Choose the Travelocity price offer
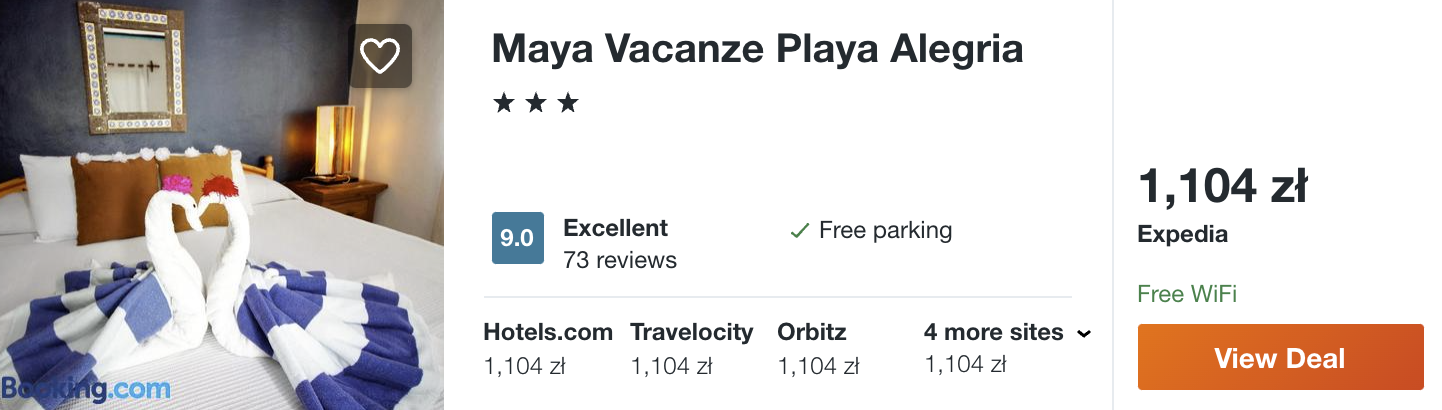 click(691, 348)
